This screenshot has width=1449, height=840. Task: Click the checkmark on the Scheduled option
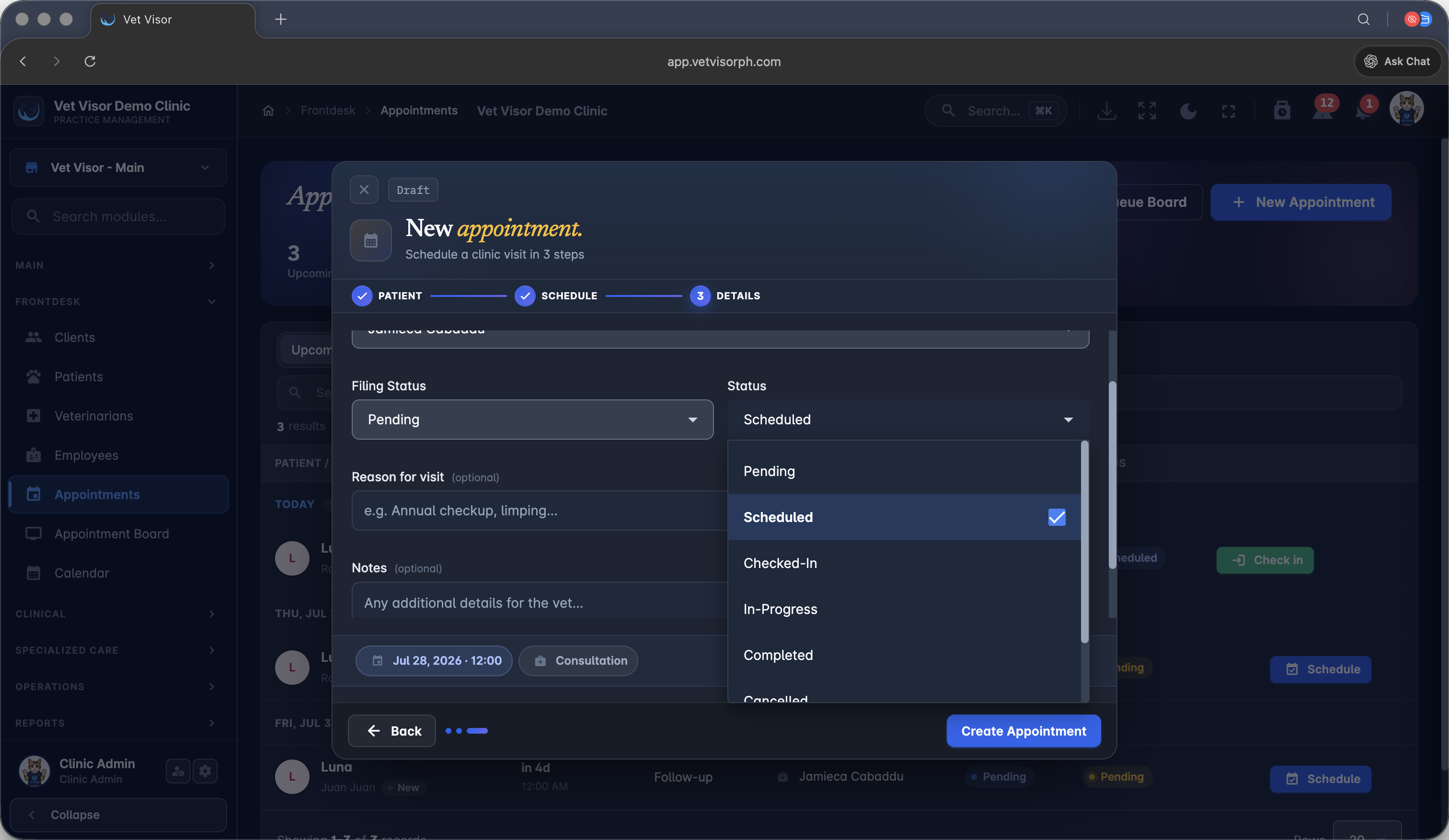click(x=1056, y=517)
